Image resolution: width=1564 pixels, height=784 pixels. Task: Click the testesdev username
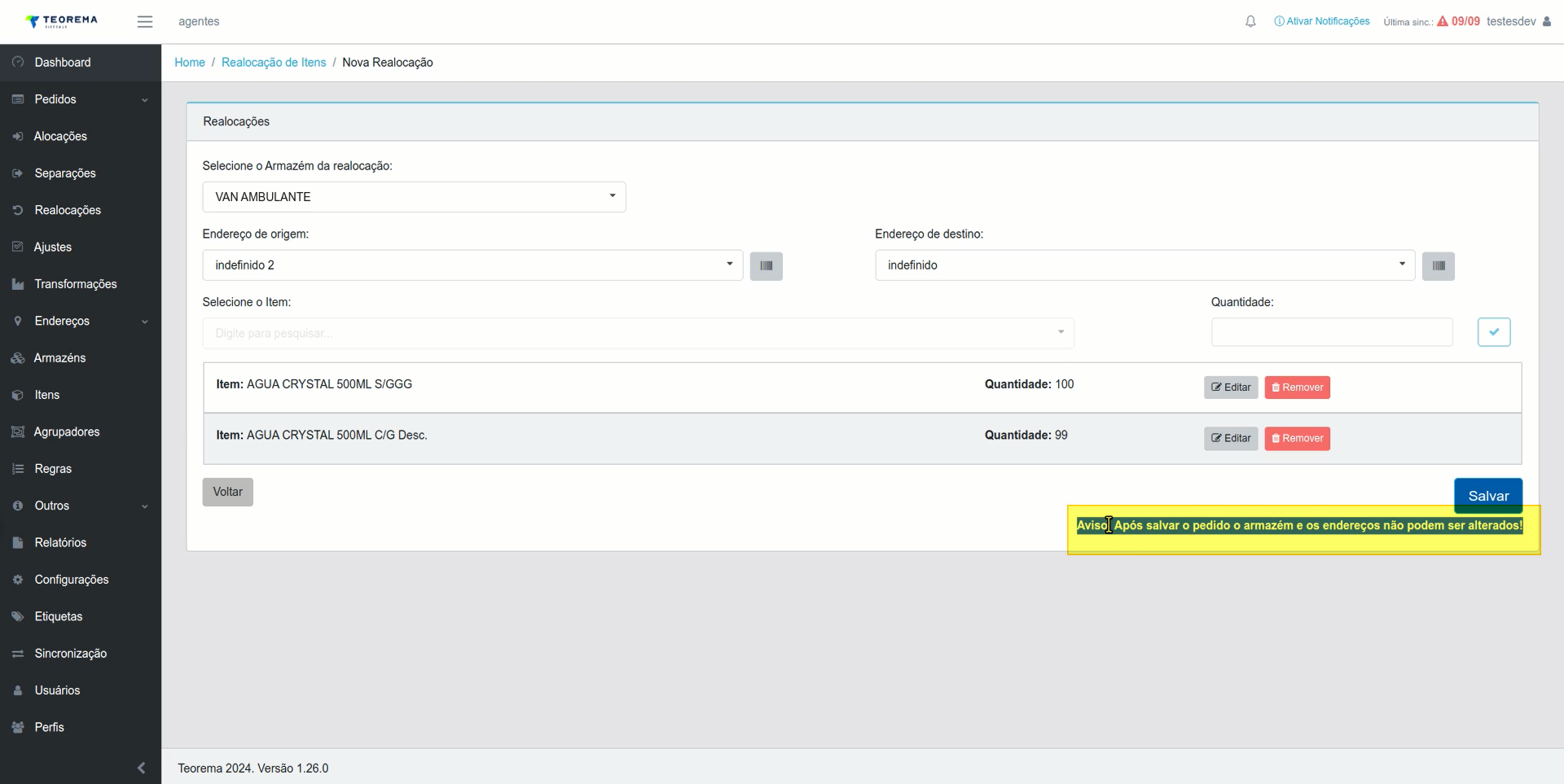[x=1511, y=21]
